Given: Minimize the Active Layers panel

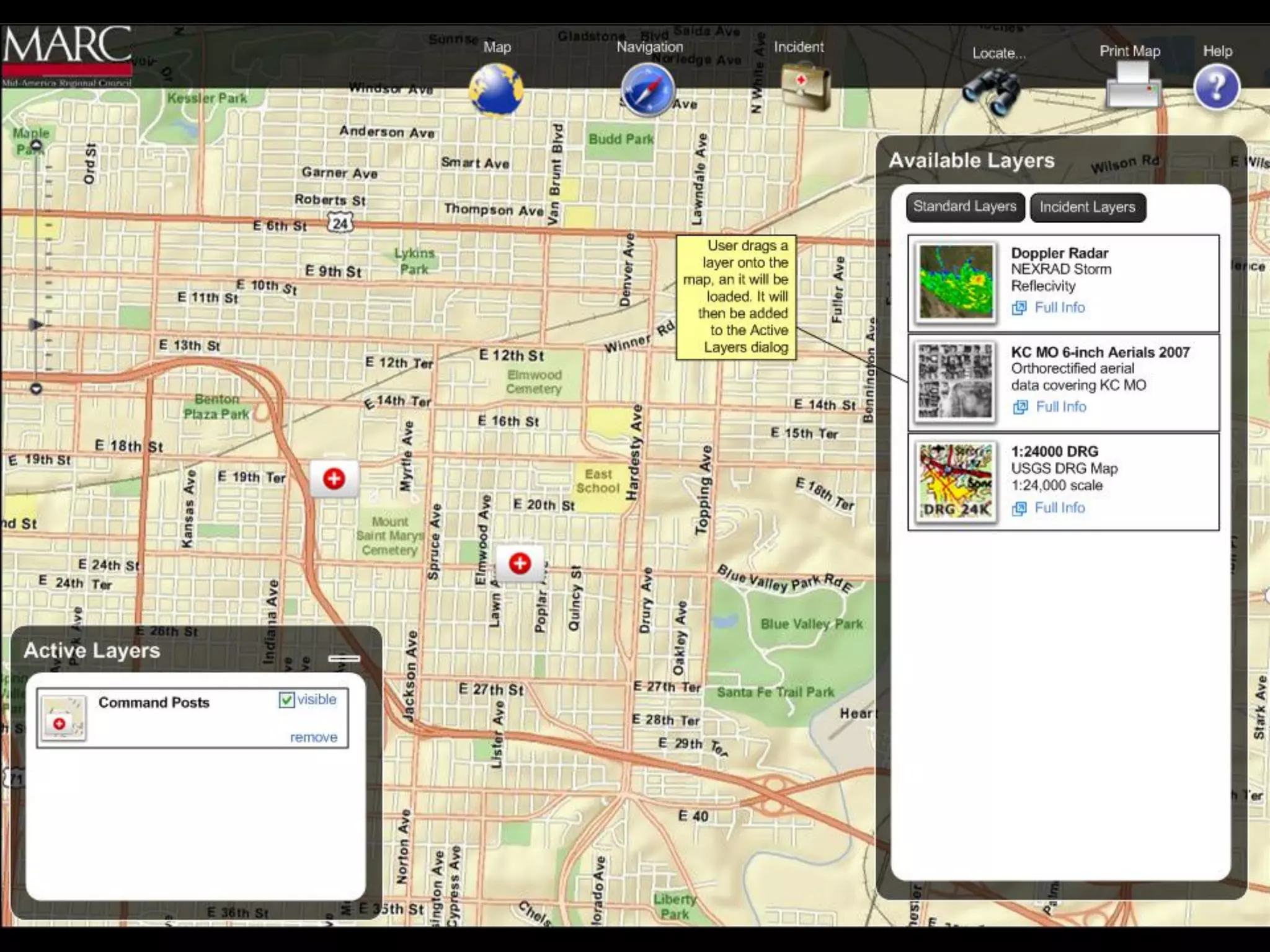Looking at the screenshot, I should click(344, 658).
